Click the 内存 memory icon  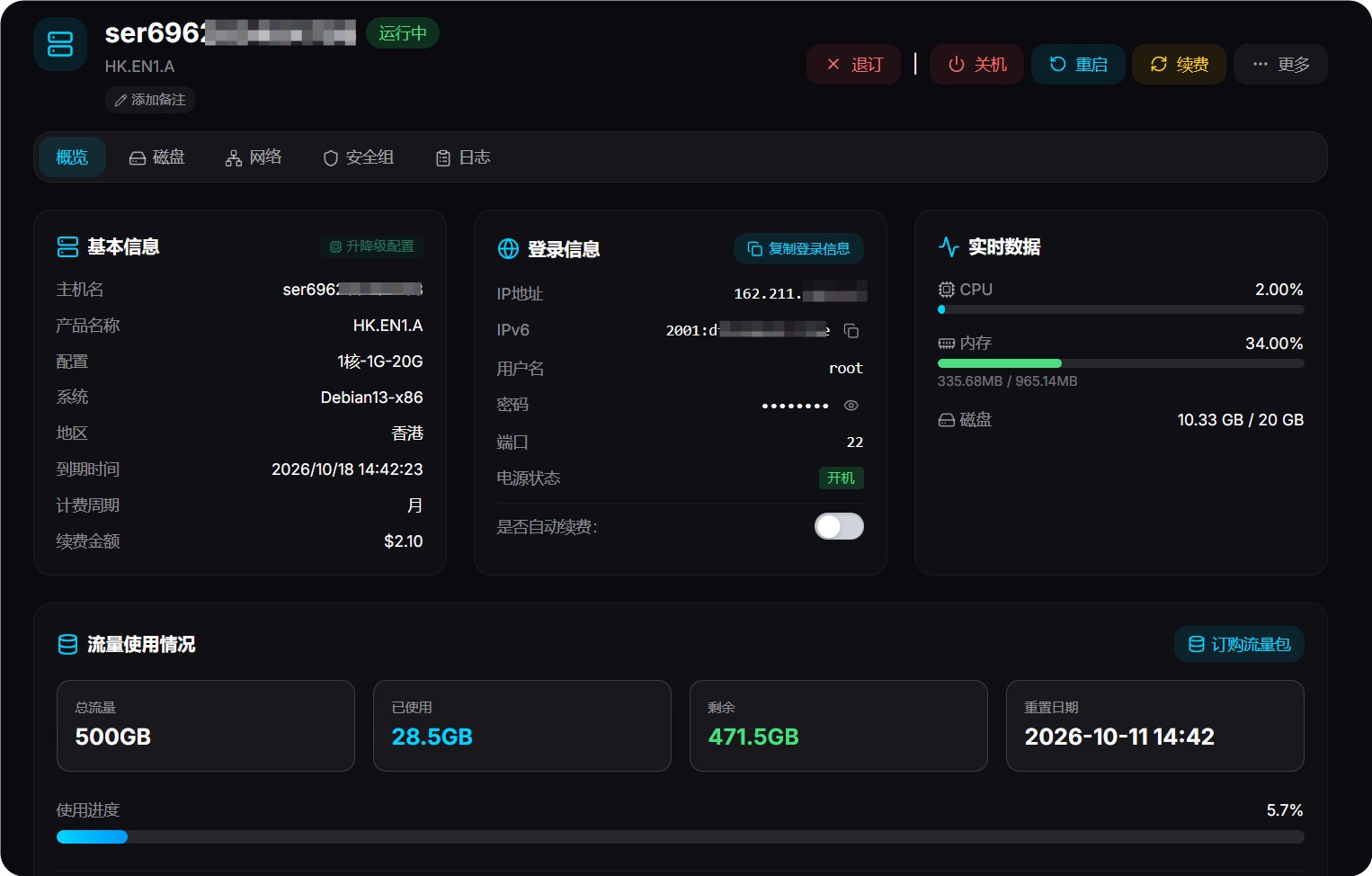tap(946, 344)
